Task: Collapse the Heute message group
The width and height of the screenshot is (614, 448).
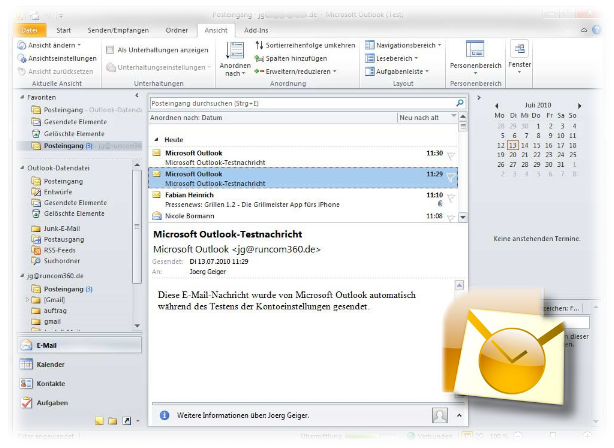Action: point(157,139)
